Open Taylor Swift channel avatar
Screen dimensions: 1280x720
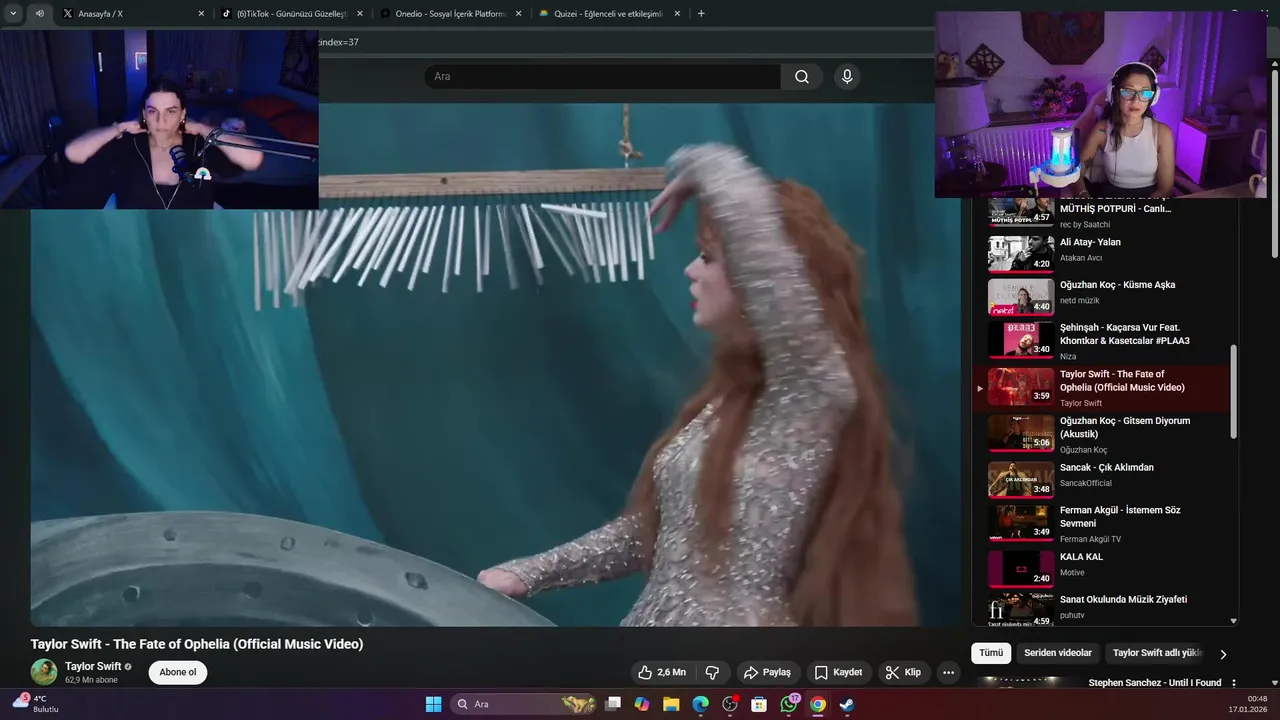[x=44, y=672]
